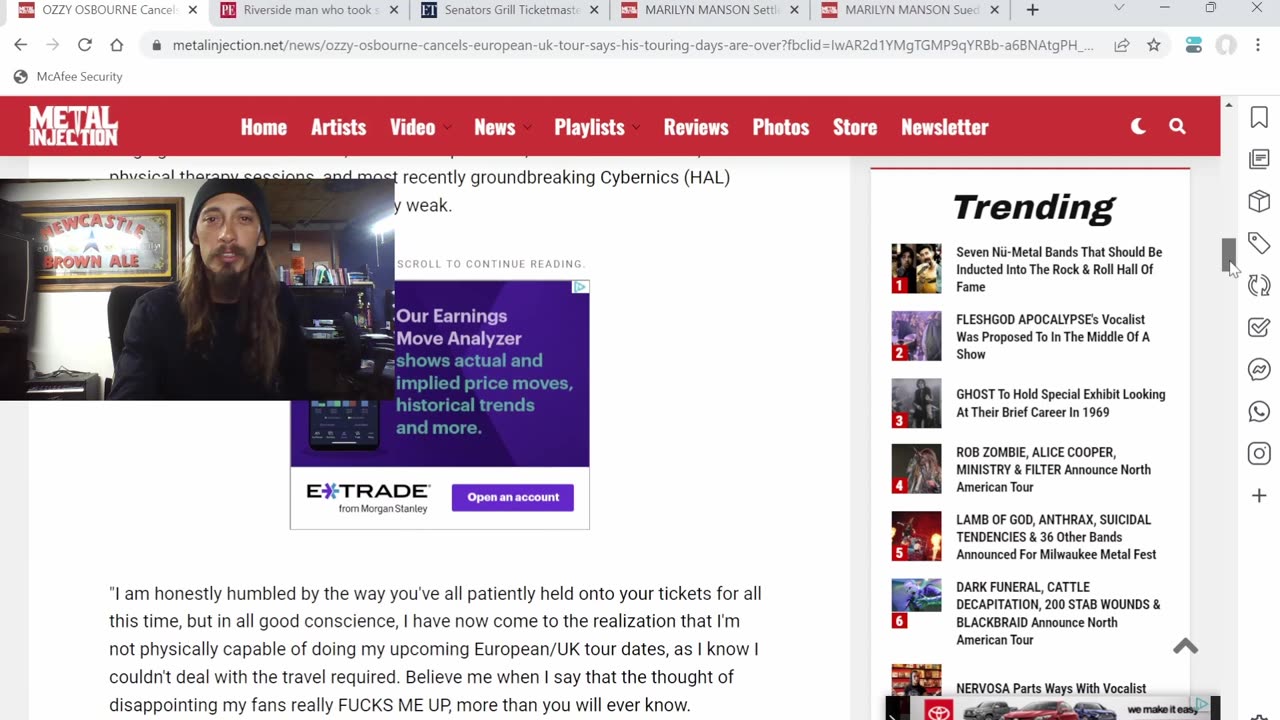Screen dimensions: 1280x720
Task: Close the OZZY OSBOURNE tab
Action: (x=192, y=10)
